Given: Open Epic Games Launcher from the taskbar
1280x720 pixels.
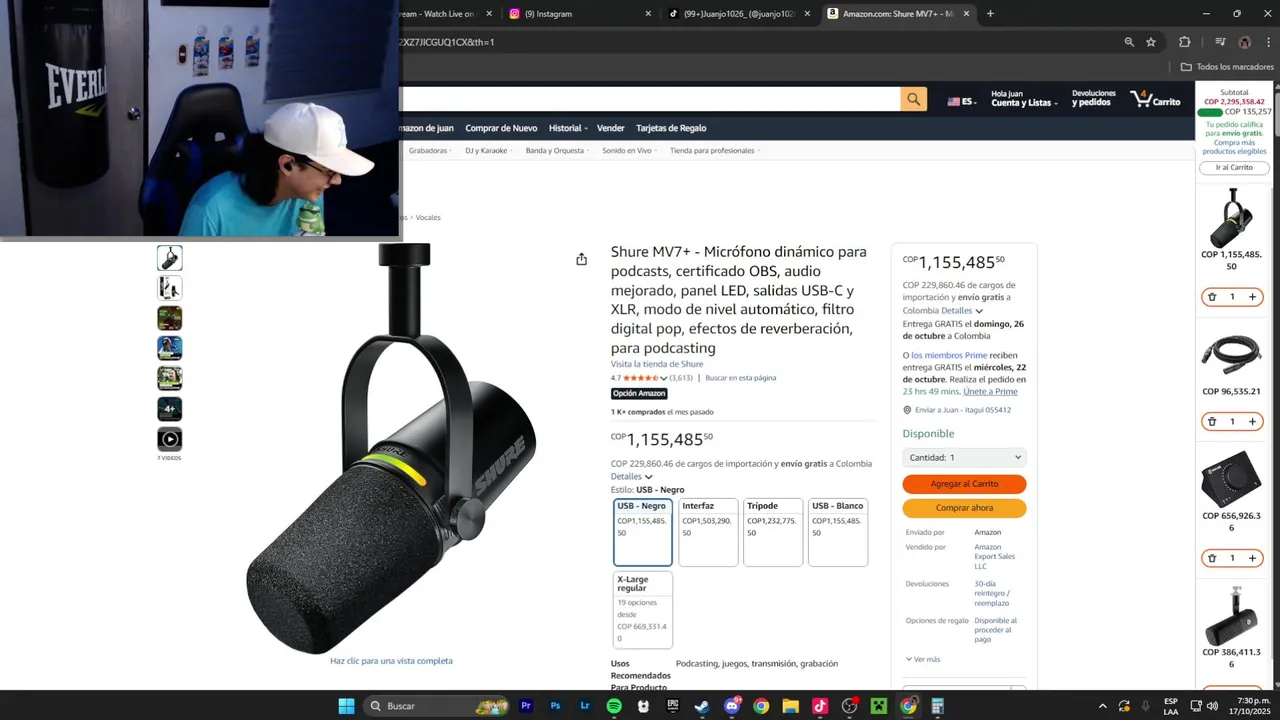Looking at the screenshot, I should click(673, 706).
